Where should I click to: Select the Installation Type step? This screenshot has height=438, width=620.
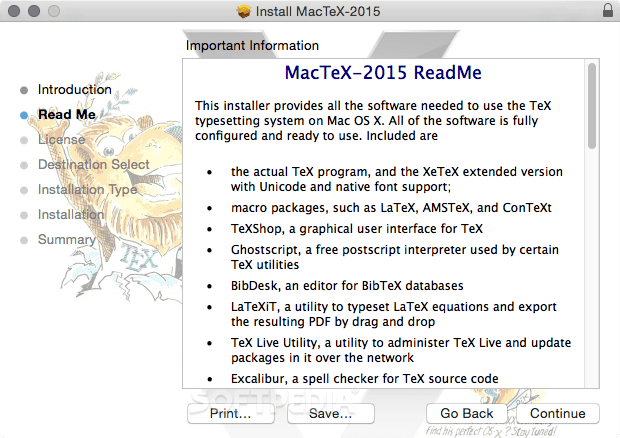click(87, 189)
